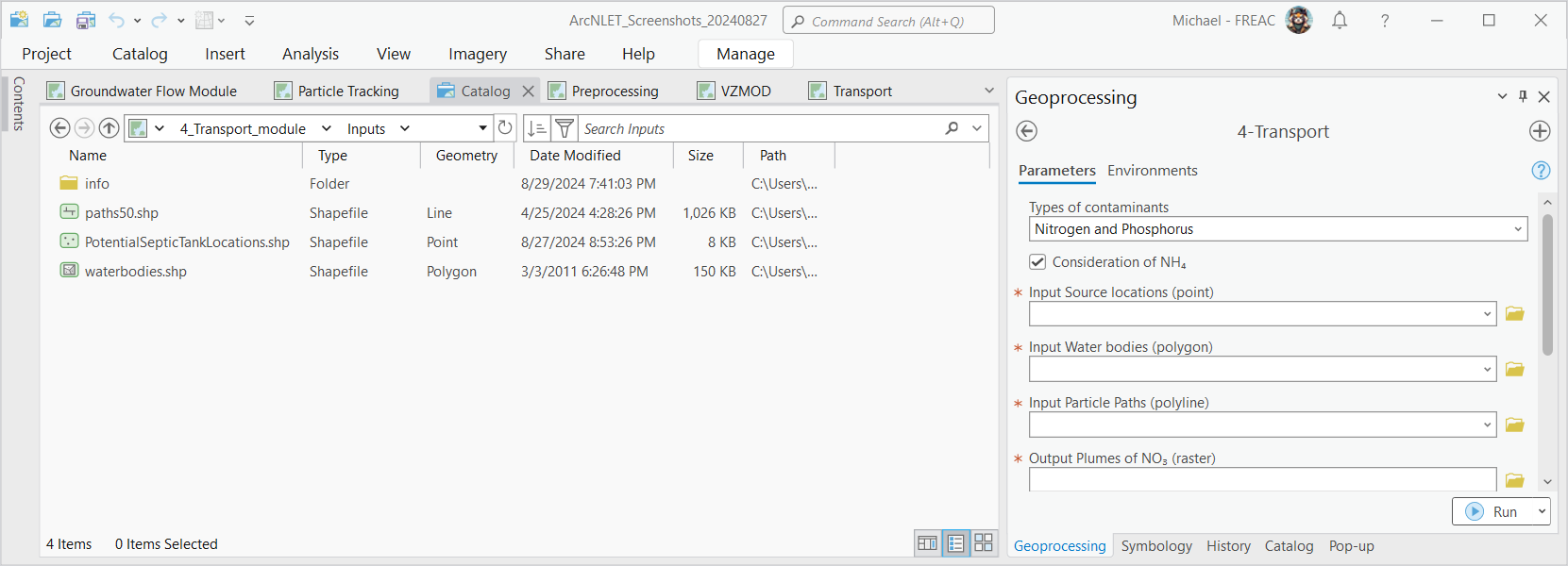Click the Run button
The height and width of the screenshot is (566, 1568).
coord(1493,511)
